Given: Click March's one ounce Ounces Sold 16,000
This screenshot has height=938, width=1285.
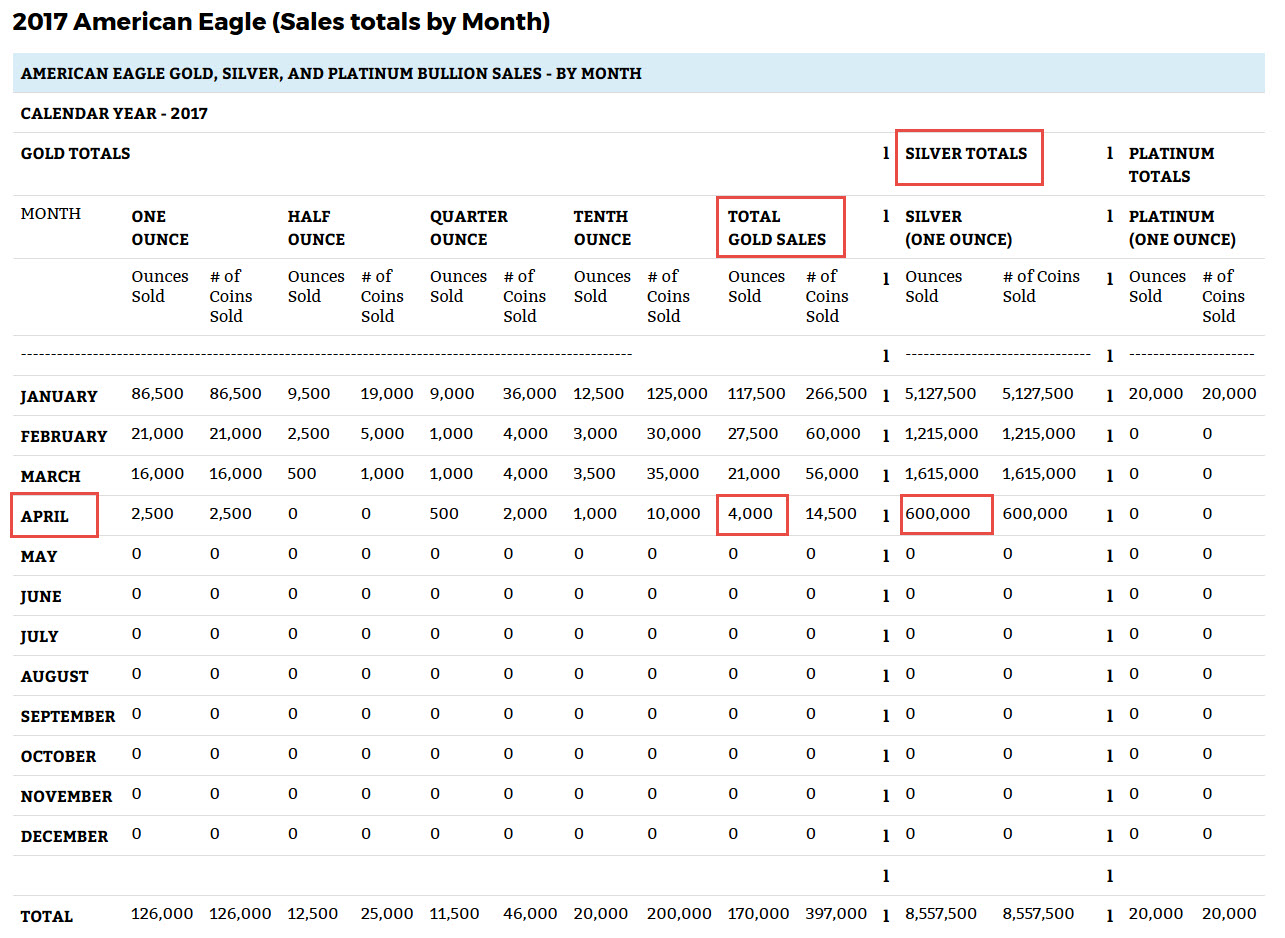Looking at the screenshot, I should (x=158, y=474).
